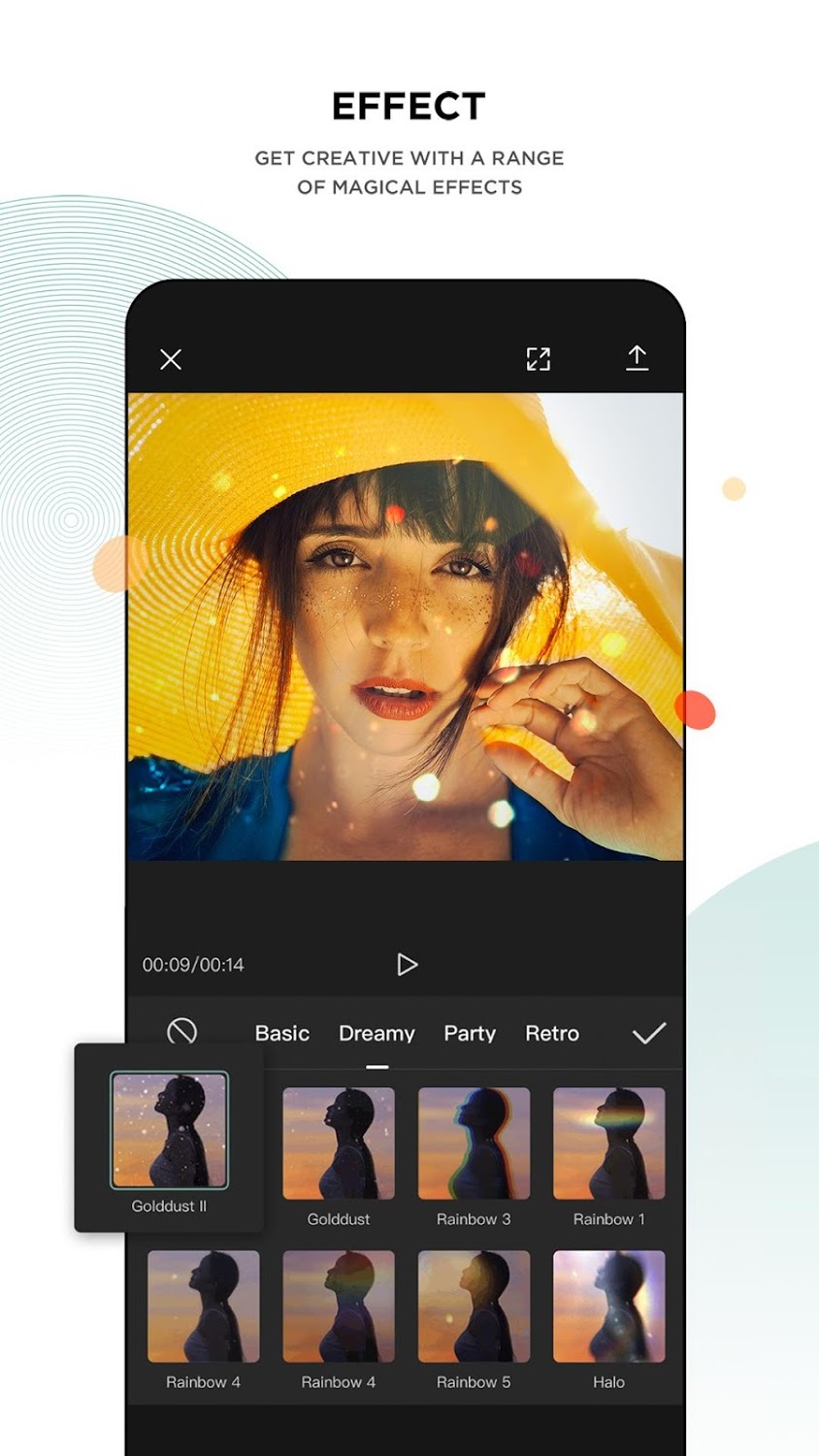Open the Party effects tab
This screenshot has width=819, height=1456.
470,1034
